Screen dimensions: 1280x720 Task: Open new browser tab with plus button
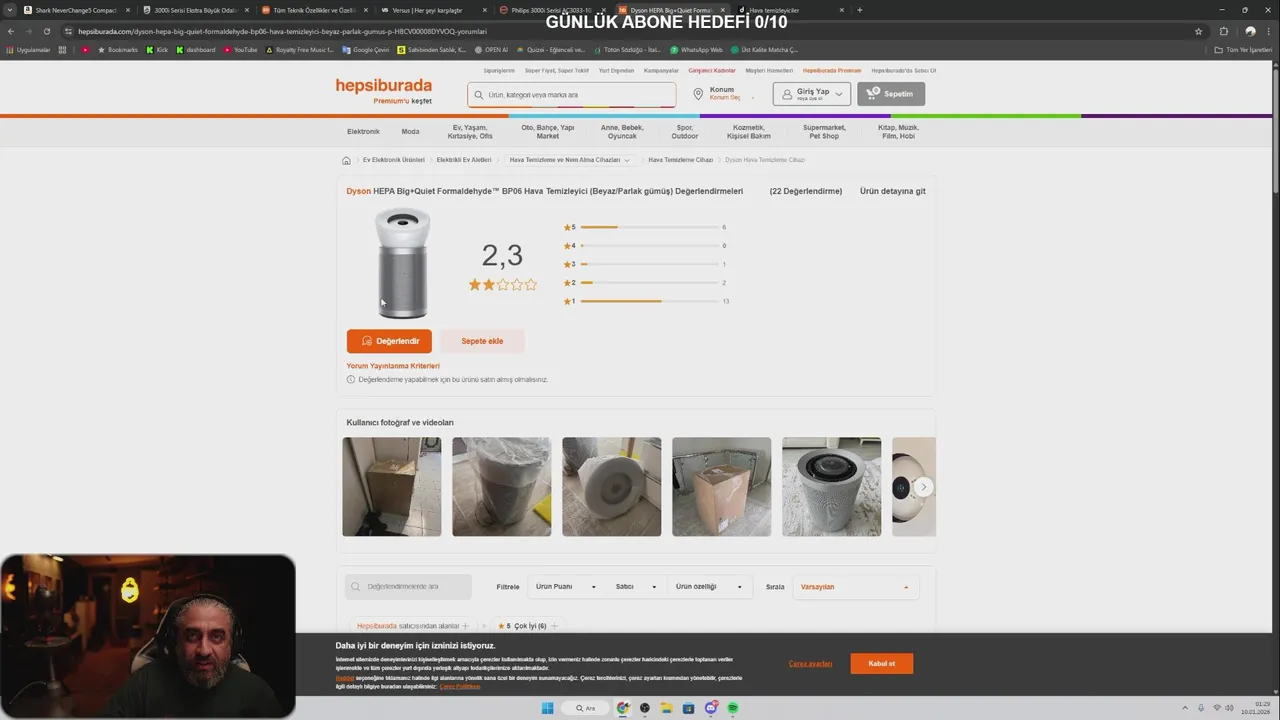coord(860,10)
